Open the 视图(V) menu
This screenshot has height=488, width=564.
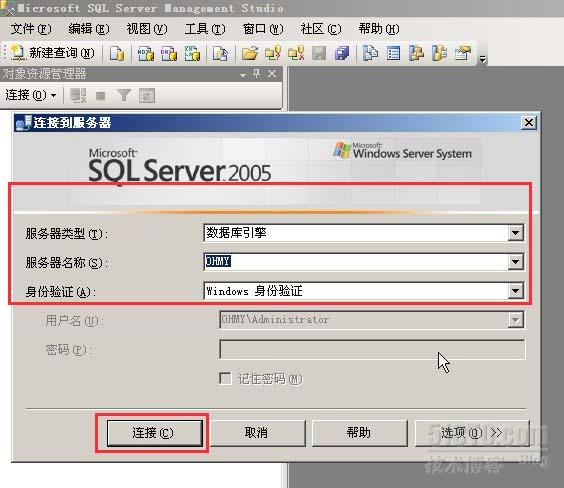pyautogui.click(x=147, y=29)
